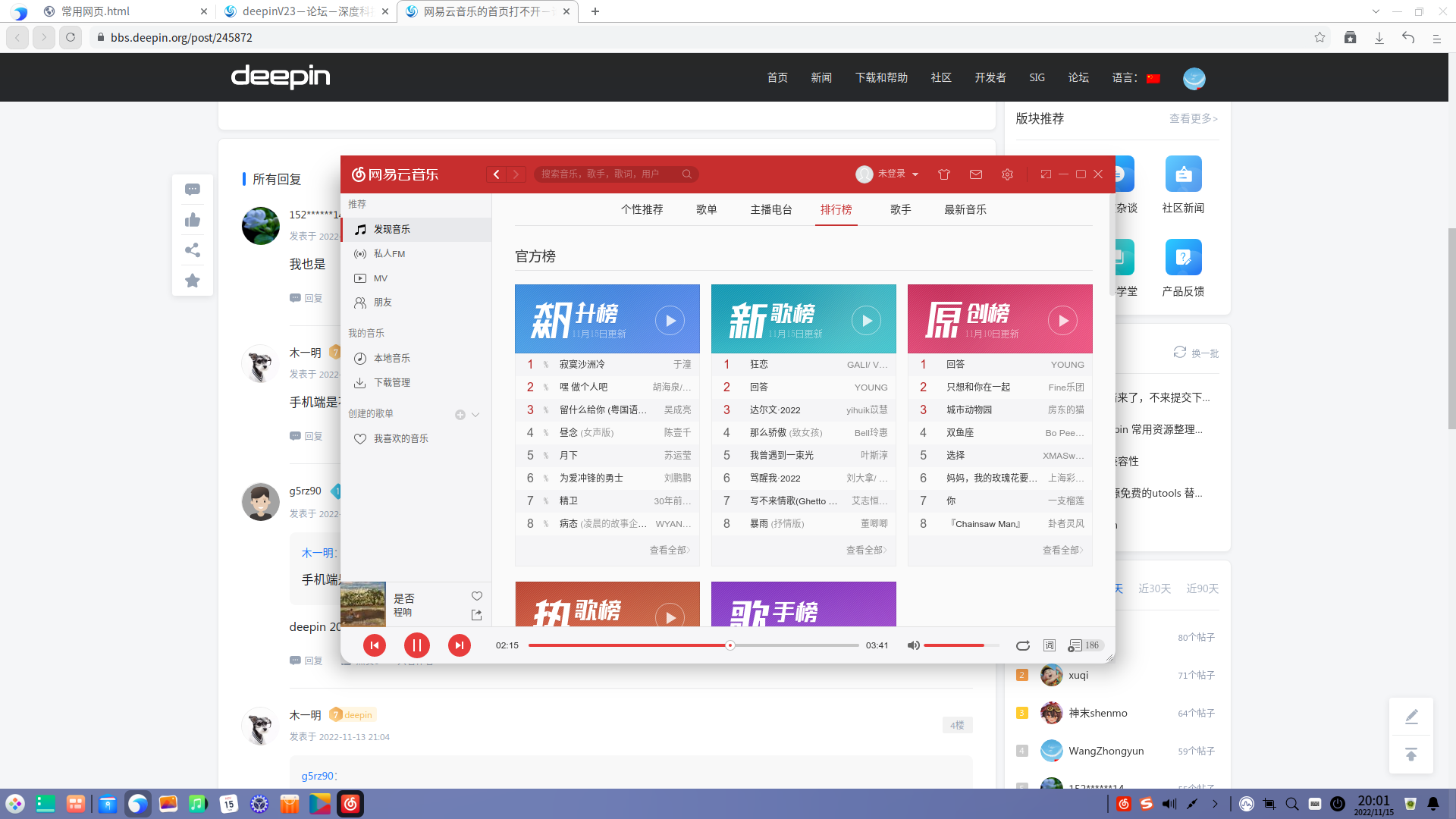
Task: Open 查看全部 under the 新歌榜
Action: tap(864, 550)
